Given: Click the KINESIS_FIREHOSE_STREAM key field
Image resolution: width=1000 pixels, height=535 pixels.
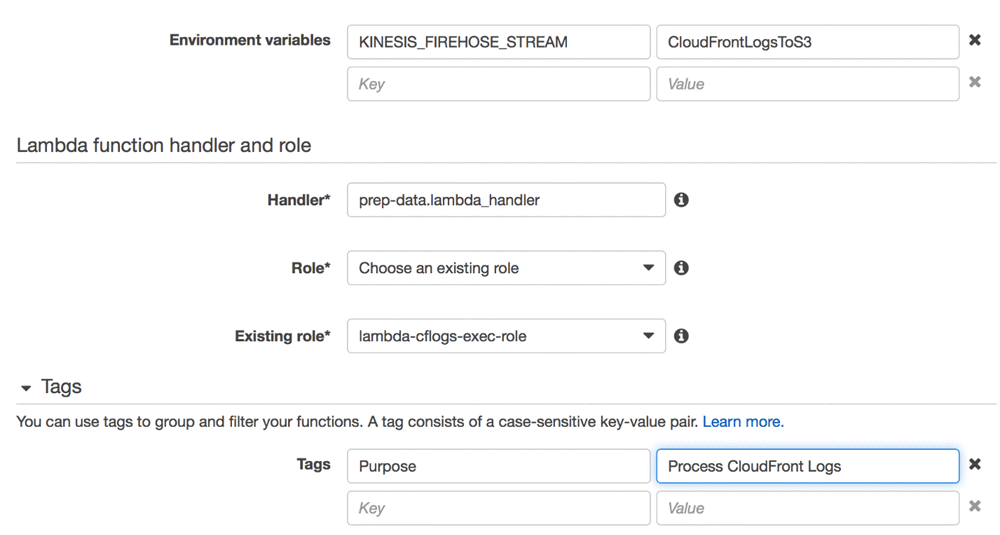Looking at the screenshot, I should point(498,42).
